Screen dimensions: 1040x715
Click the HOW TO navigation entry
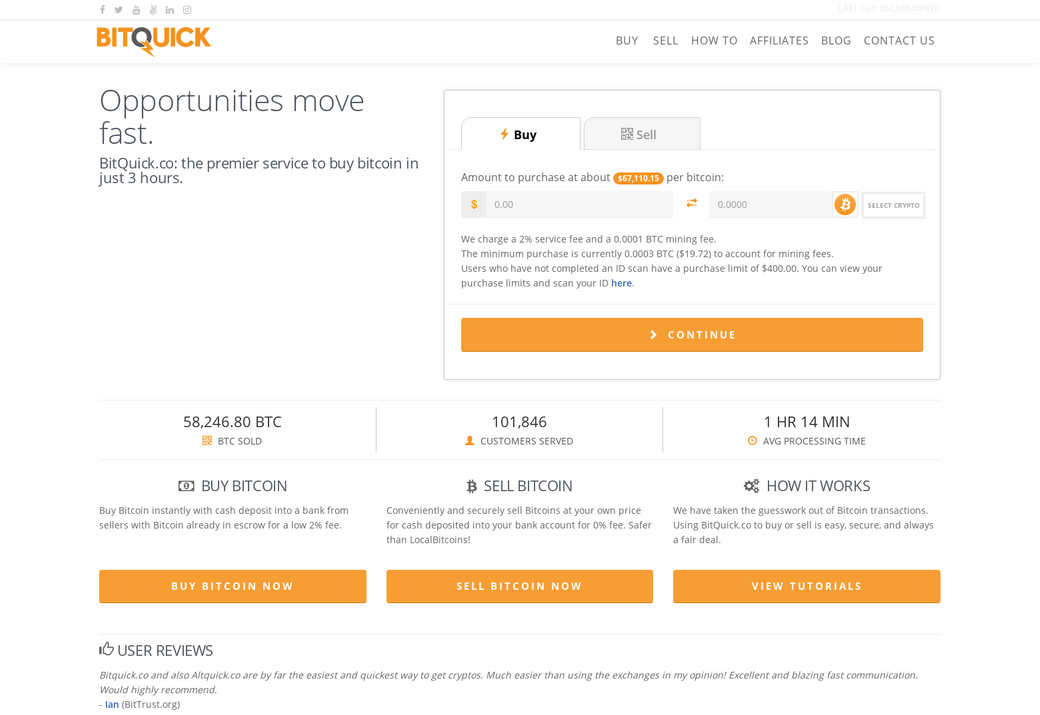click(x=714, y=41)
